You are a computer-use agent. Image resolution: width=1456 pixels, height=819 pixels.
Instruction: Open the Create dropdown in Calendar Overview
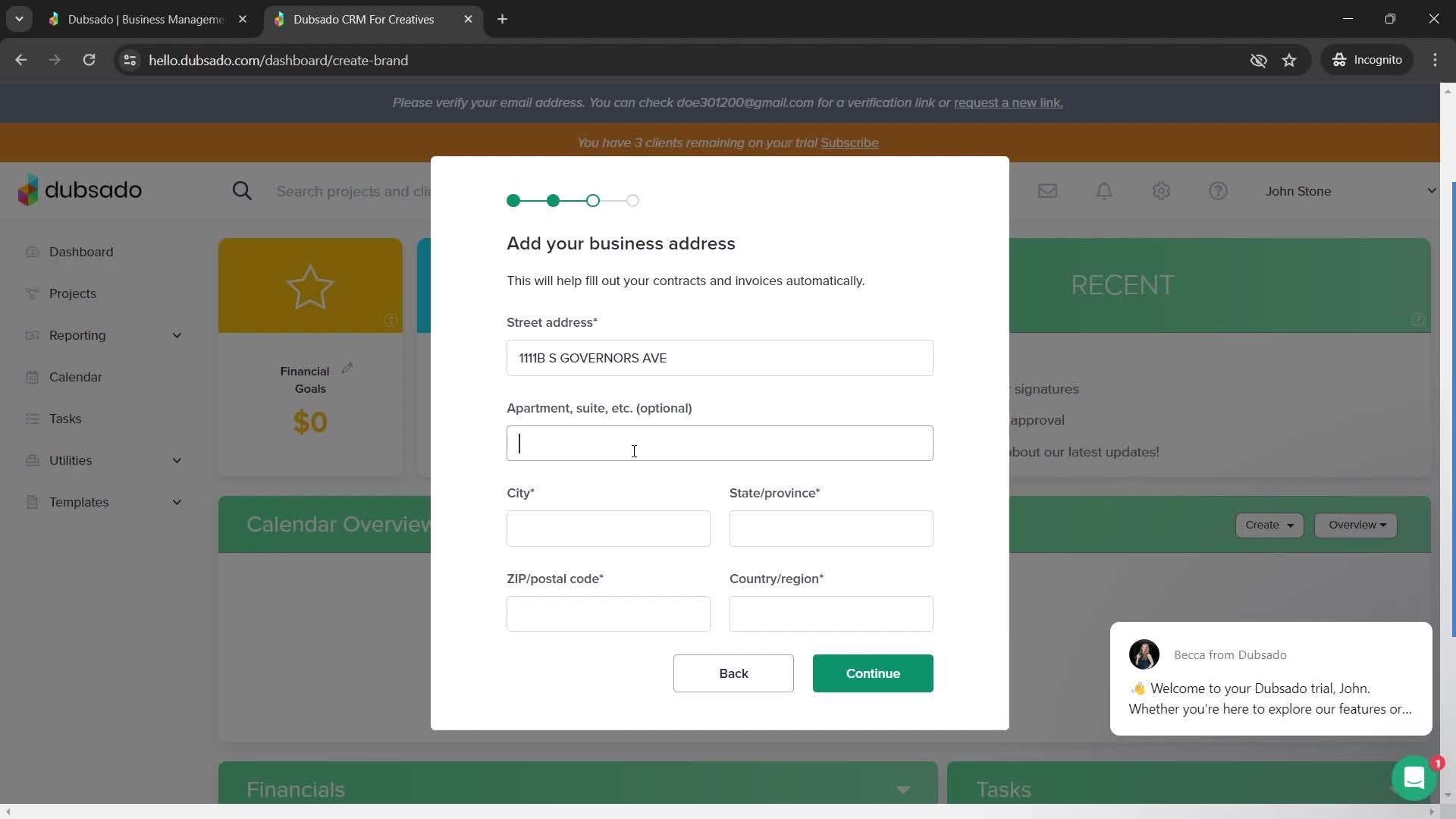[x=1269, y=525]
